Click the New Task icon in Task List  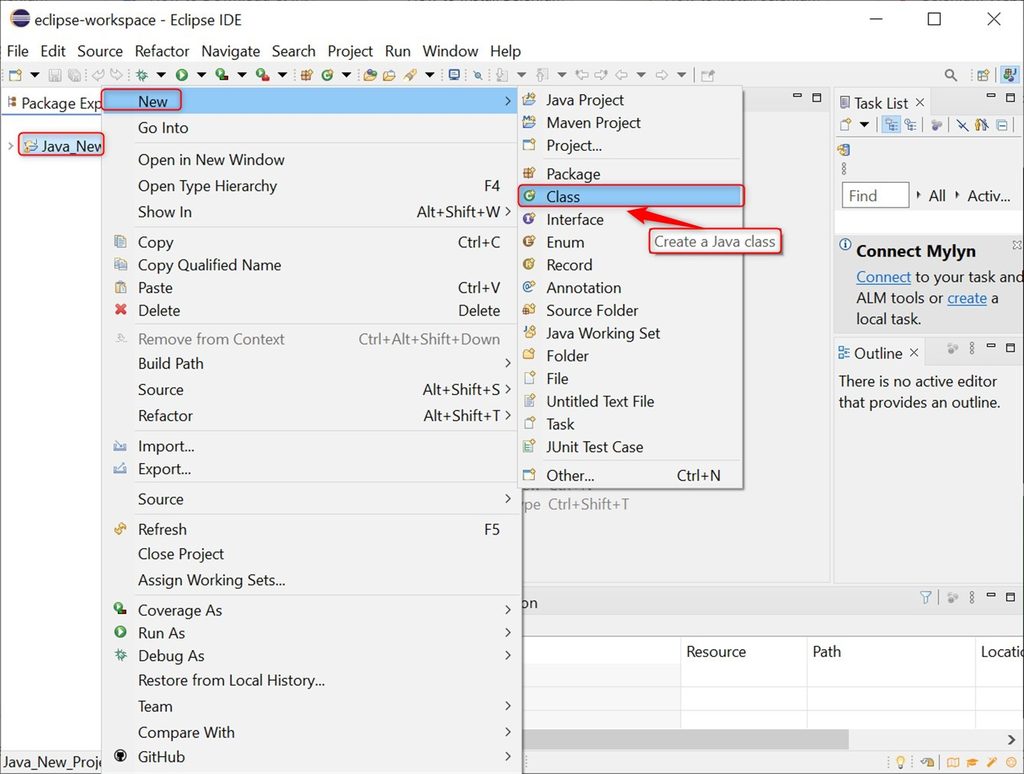[846, 125]
